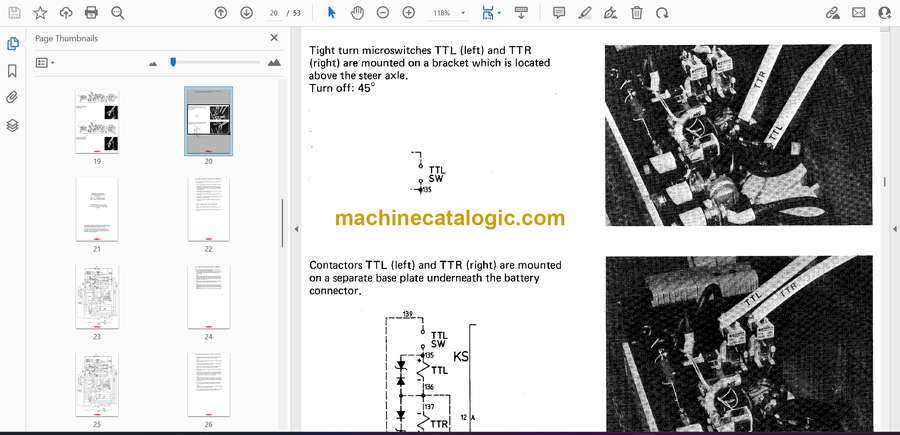
Task: Click the scrolling mode toolbar icon
Action: click(521, 13)
